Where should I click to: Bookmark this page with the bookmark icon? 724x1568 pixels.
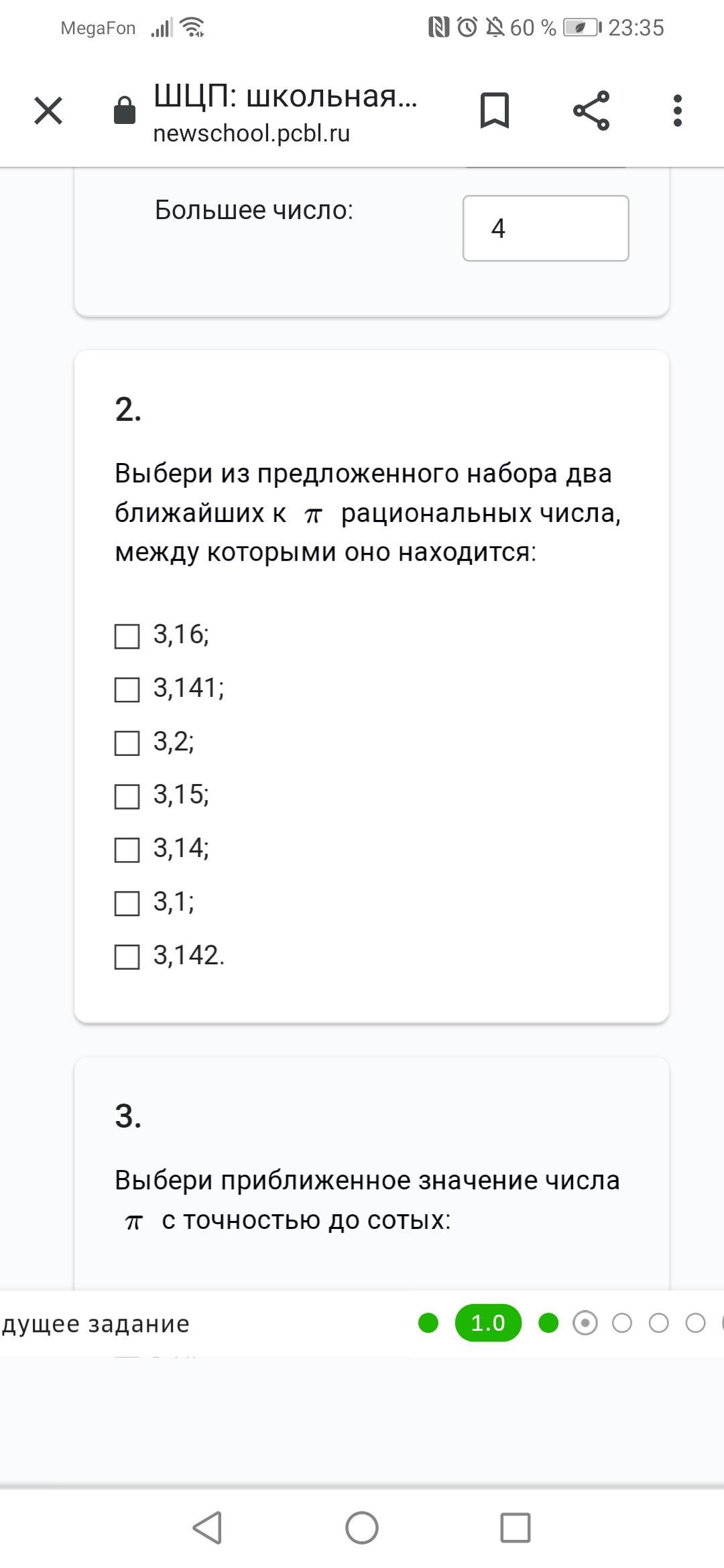pos(495,111)
